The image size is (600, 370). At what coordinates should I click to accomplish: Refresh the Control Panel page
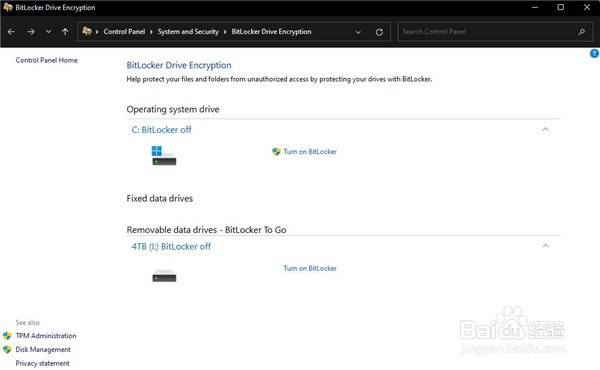click(x=379, y=32)
